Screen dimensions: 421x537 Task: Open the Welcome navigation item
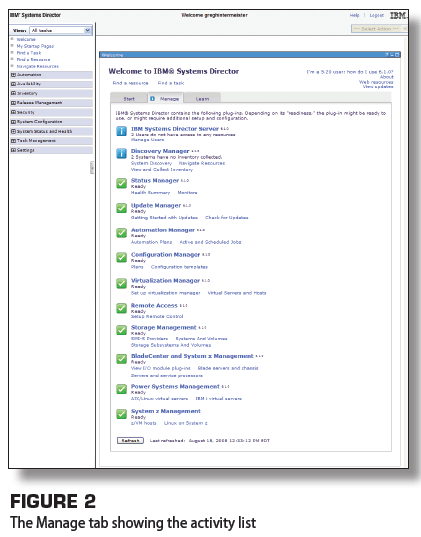(x=26, y=39)
